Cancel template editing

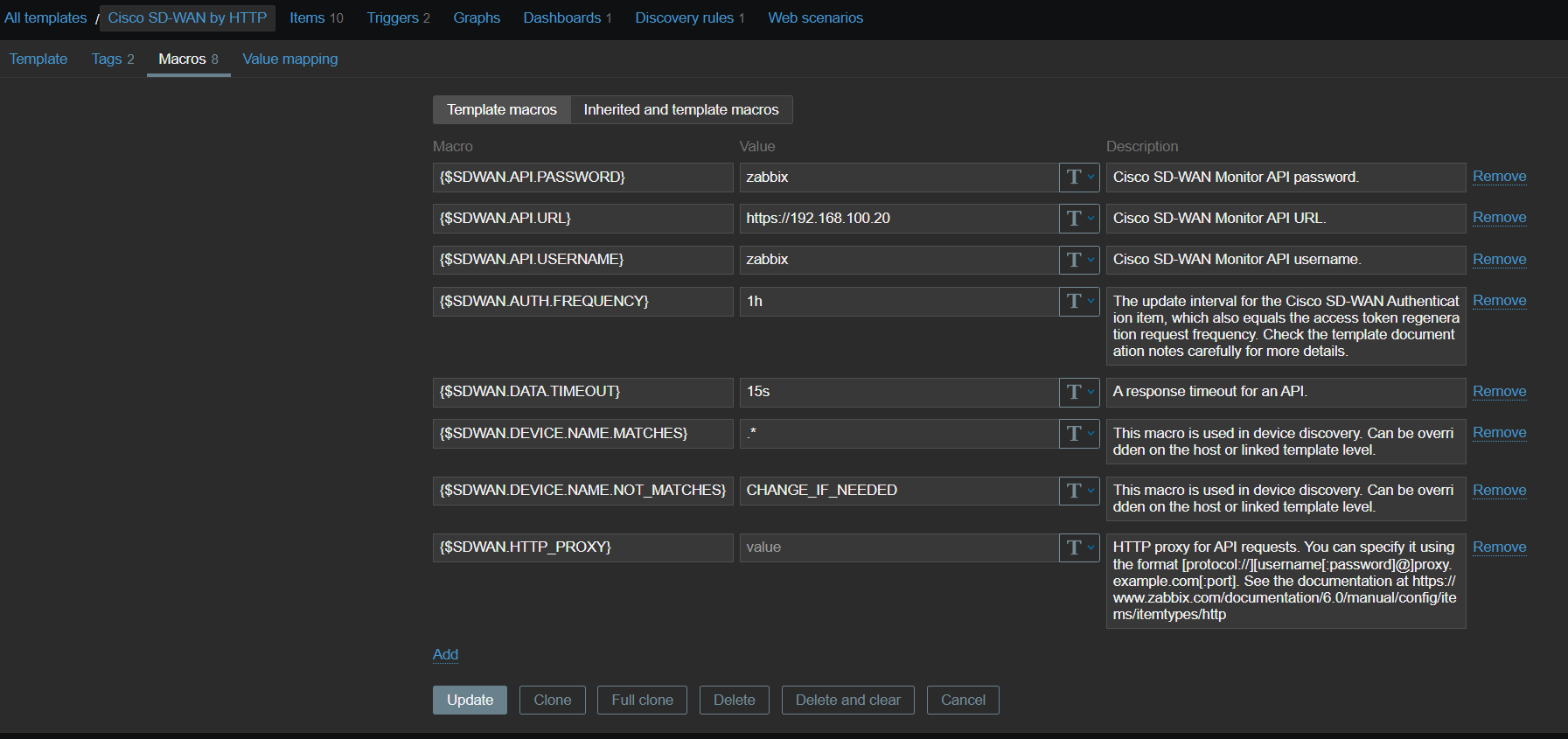(x=963, y=701)
